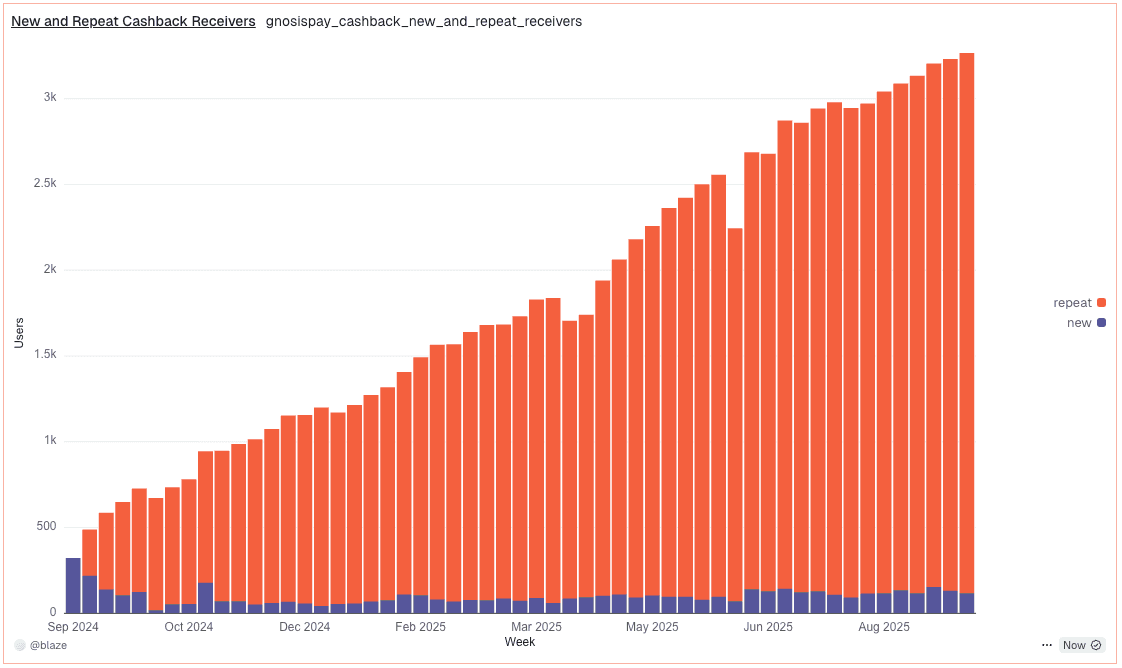This screenshot has height=668, width=1122.
Task: Click the Dec 2024 axis label
Action: [x=304, y=627]
